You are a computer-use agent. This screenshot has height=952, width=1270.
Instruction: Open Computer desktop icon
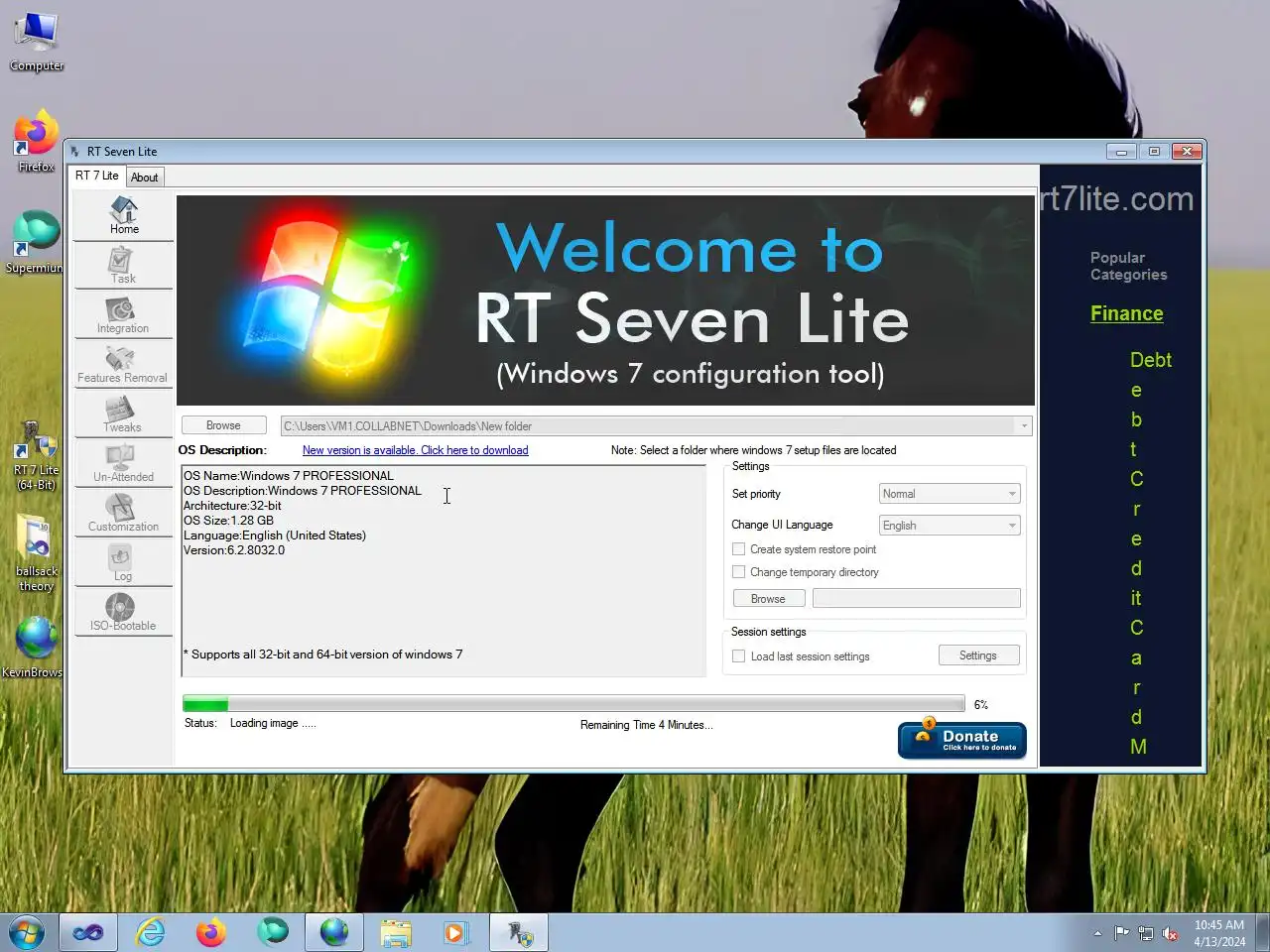coord(37,43)
